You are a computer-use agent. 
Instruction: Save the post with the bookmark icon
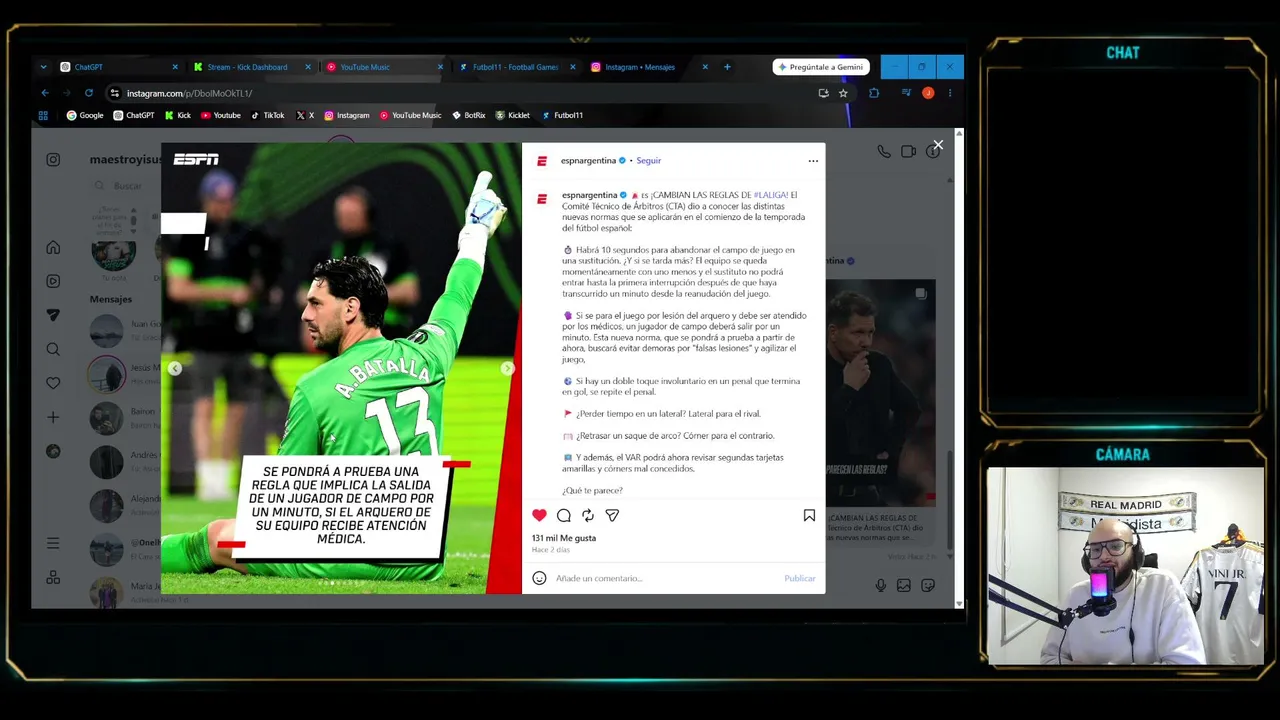coord(809,515)
